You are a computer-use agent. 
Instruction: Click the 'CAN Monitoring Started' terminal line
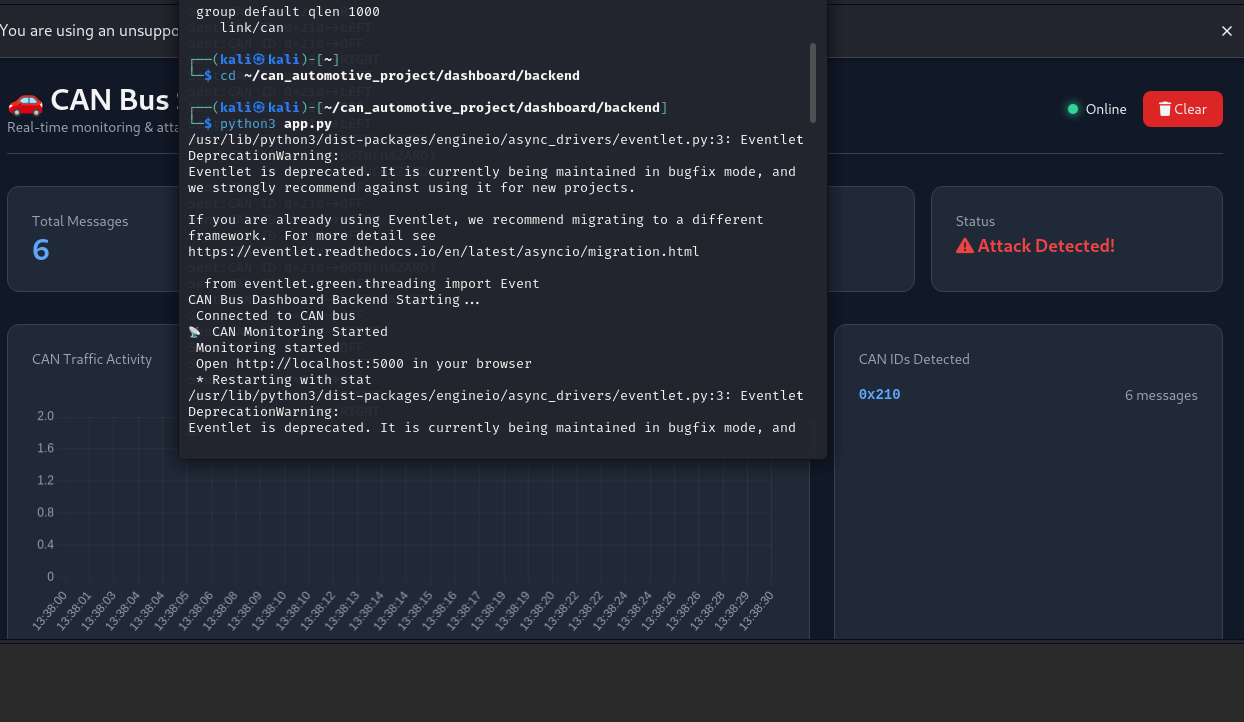300,331
